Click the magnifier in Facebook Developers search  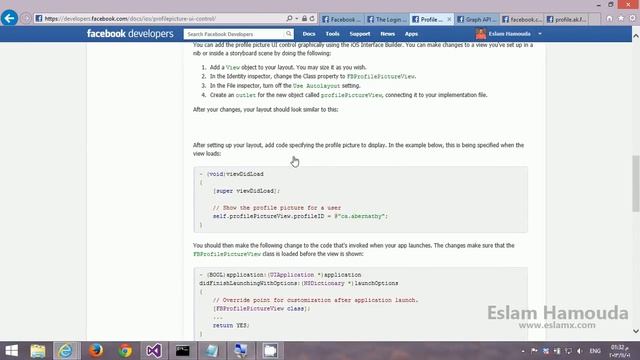(x=289, y=34)
